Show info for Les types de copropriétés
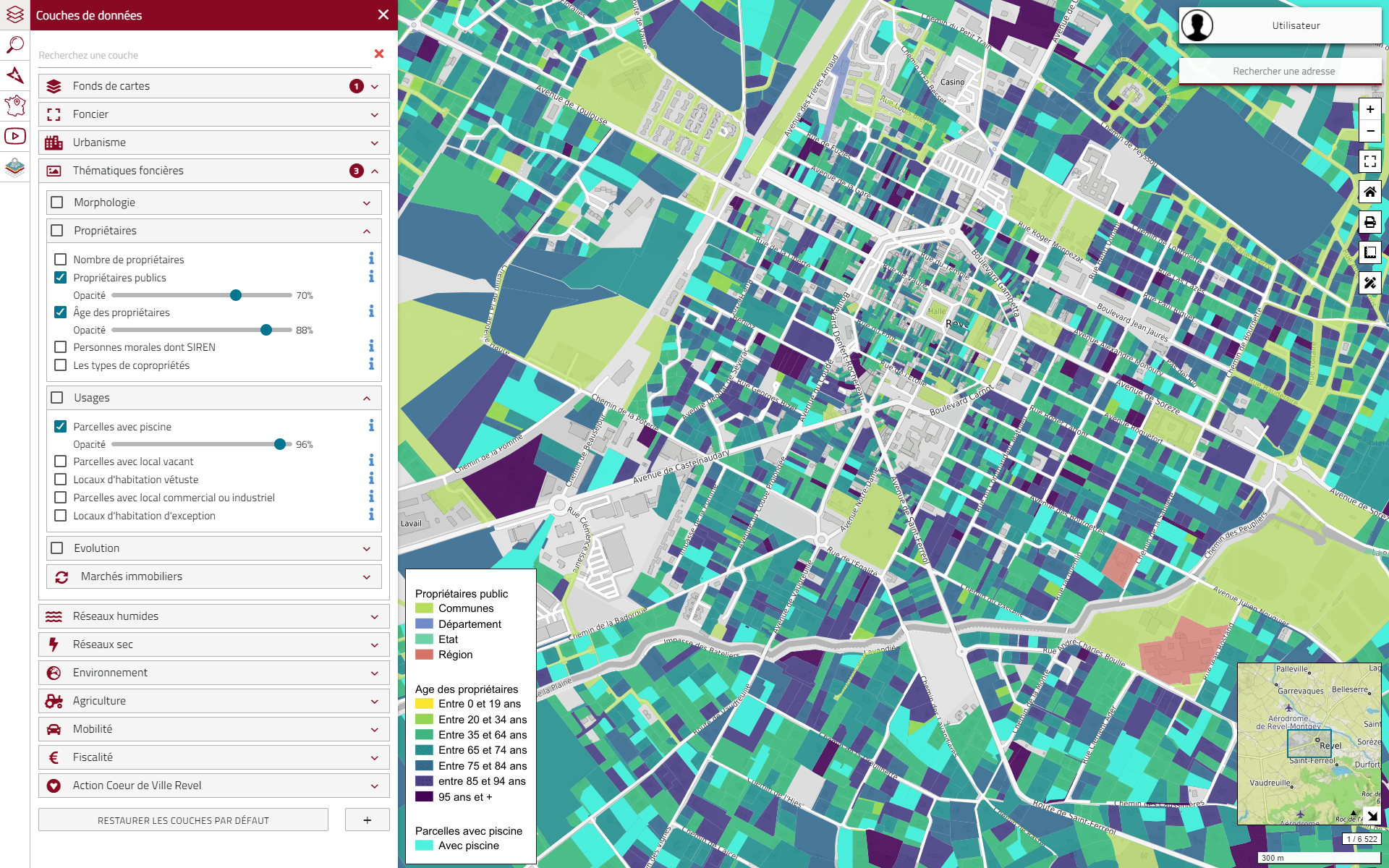The height and width of the screenshot is (868, 1389). 371,365
